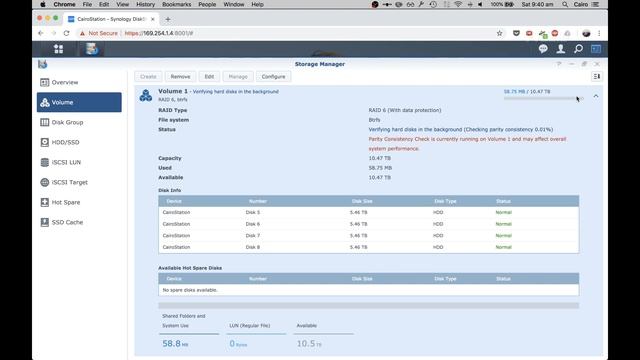Viewport: 640px width, 360px height.
Task: Open the iSCSI LUN section
Action: click(x=79, y=162)
